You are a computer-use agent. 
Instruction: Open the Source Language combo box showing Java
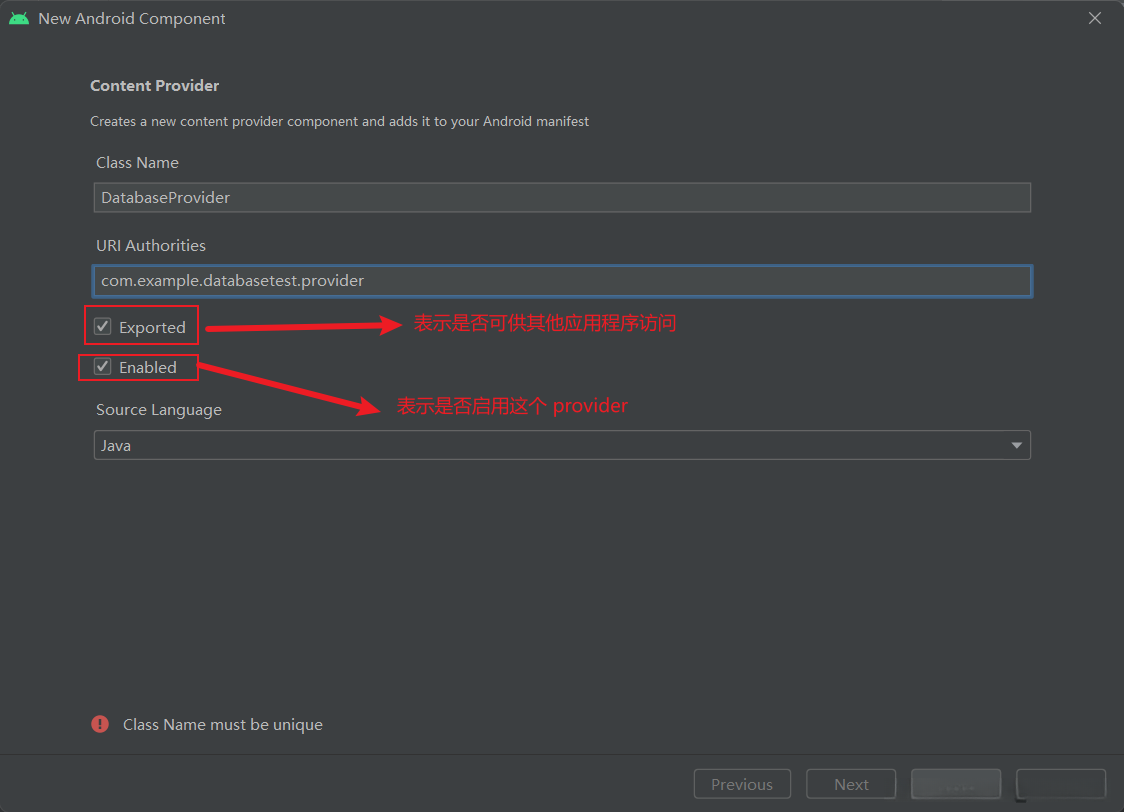550,445
